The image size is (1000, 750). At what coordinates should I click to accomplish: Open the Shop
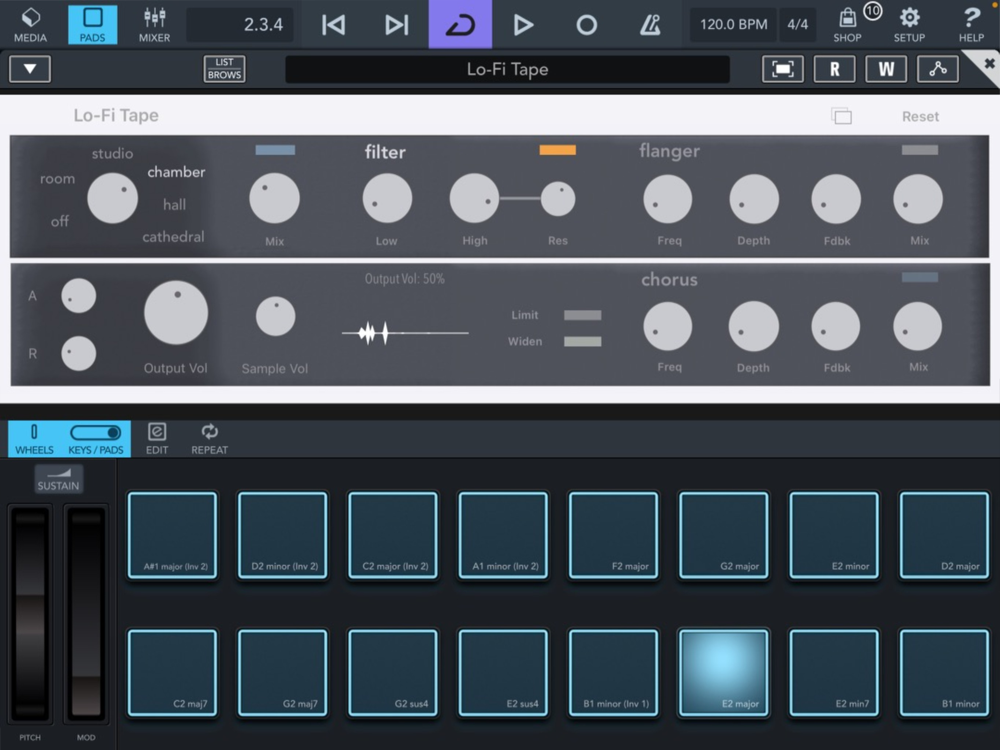tap(848, 25)
